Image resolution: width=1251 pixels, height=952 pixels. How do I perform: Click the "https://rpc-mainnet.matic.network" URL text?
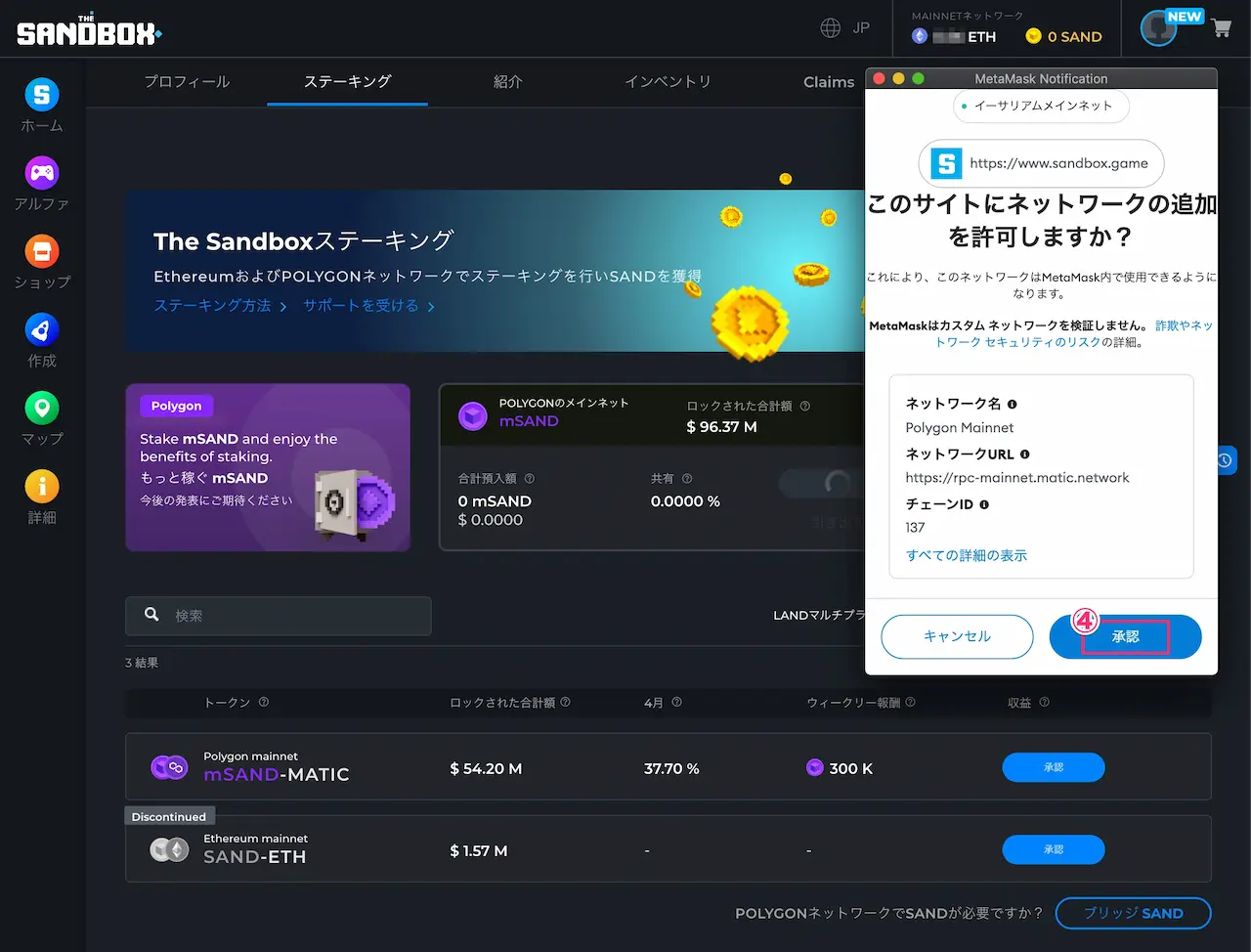click(1017, 478)
